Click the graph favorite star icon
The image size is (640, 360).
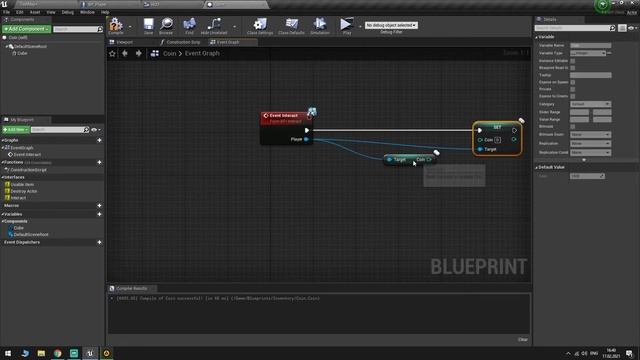112,53
